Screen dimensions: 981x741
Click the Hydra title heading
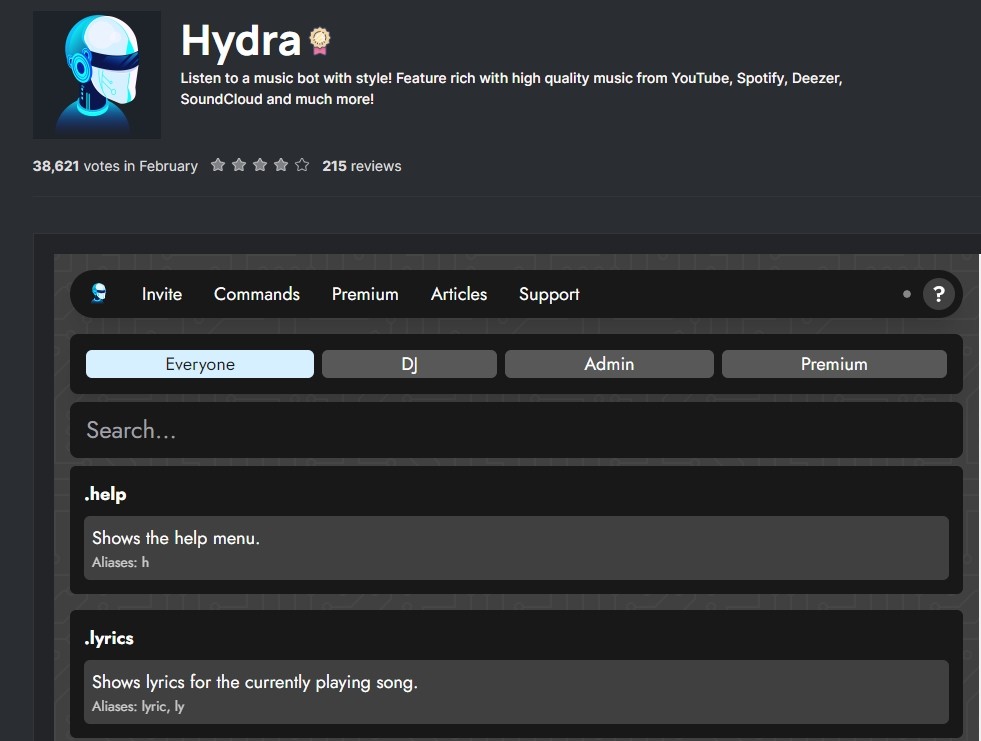click(x=241, y=41)
